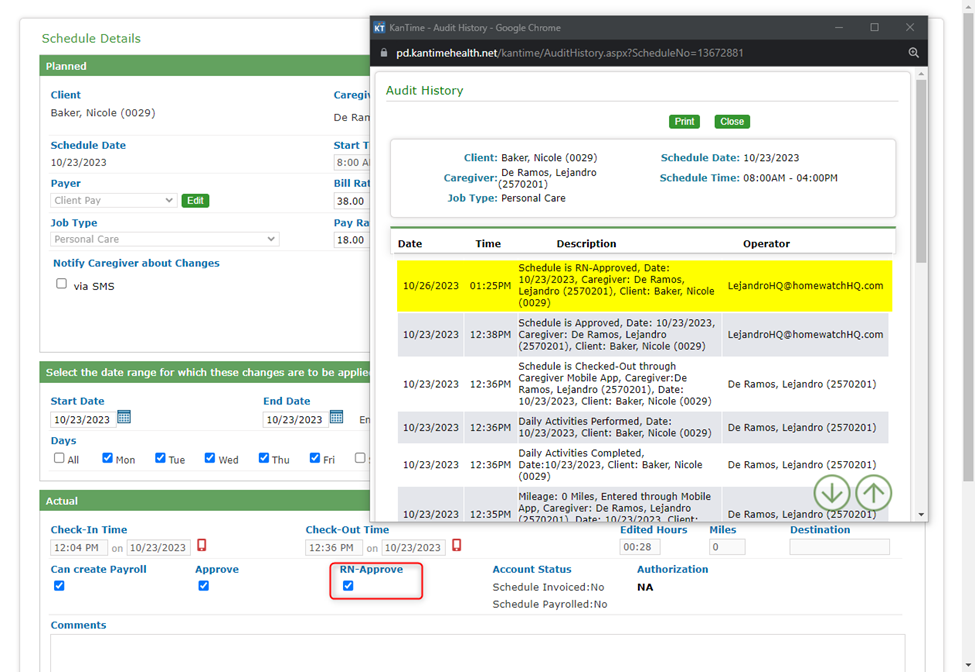Click the Start Date calendar icon
The width and height of the screenshot is (975, 672).
coord(124,417)
